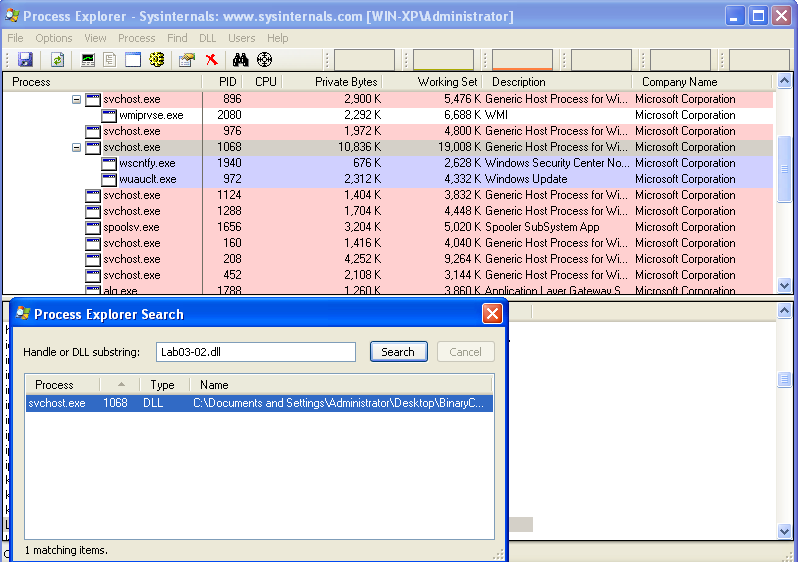Collapse the svchost.exe PID 896 tree node
Screen dimensions: 811x562
point(77,99)
